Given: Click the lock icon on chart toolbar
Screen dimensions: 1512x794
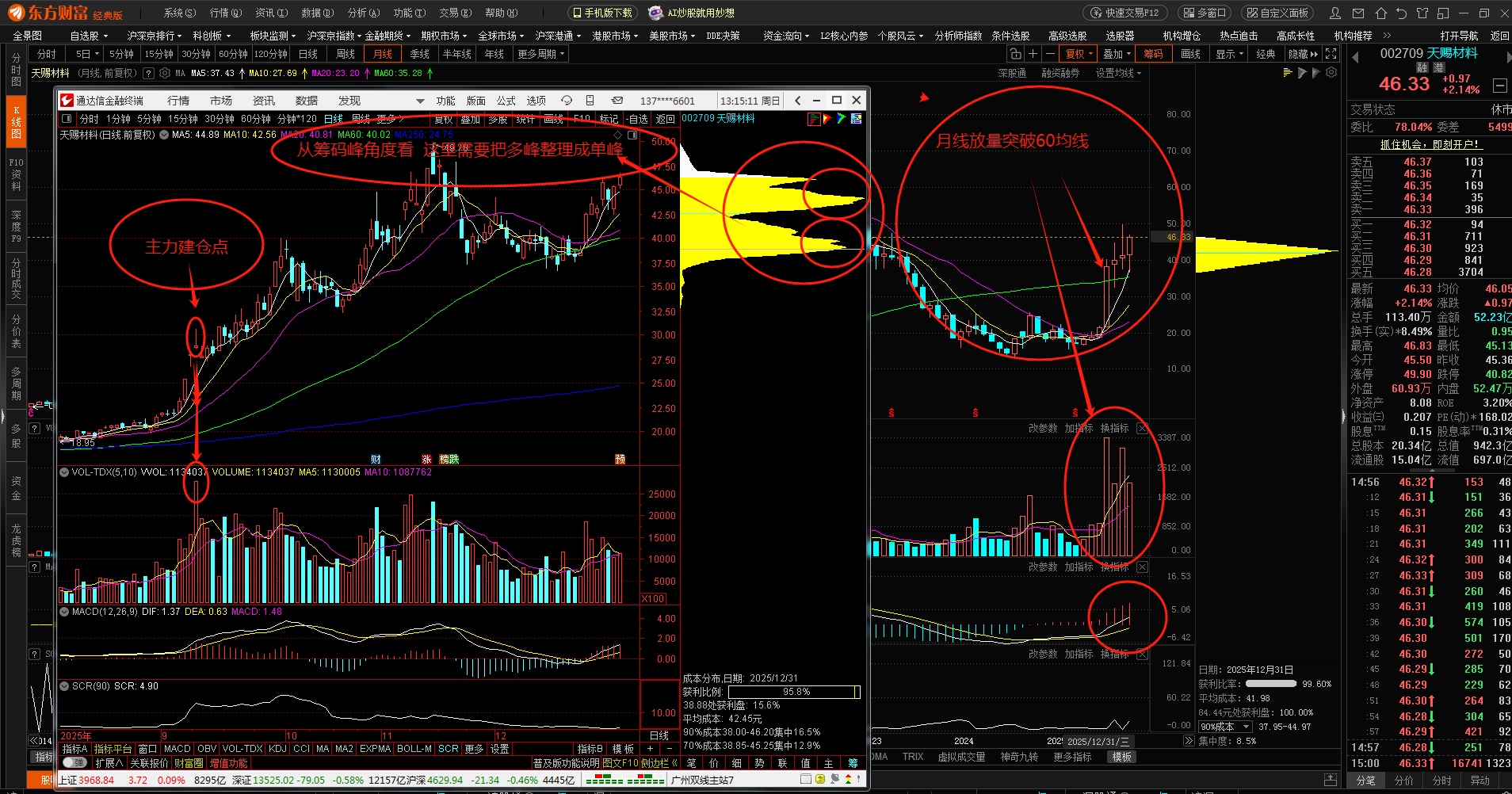Looking at the screenshot, I should (1015, 54).
